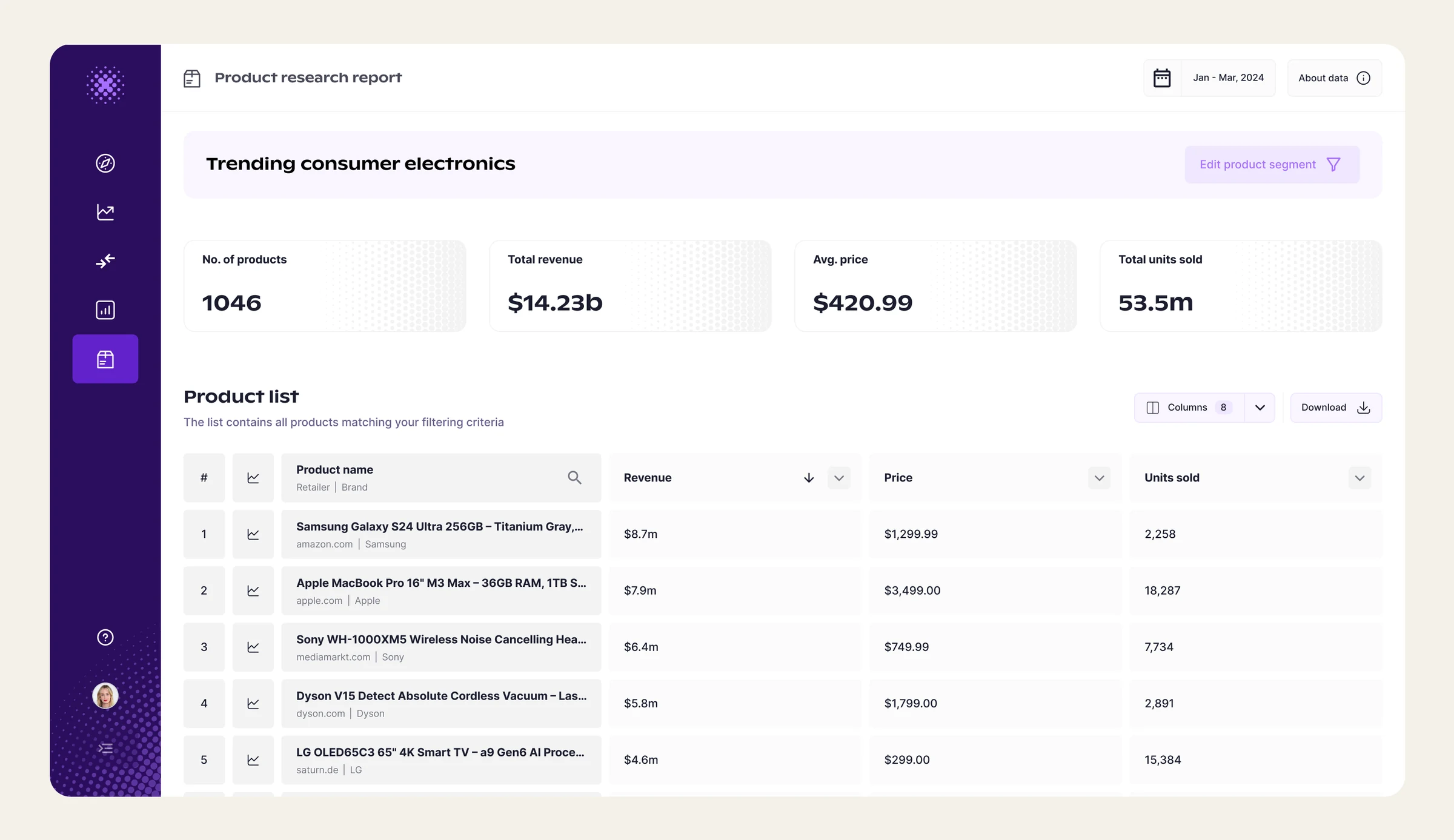1454x840 pixels.
Task: Click the product name search icon
Action: pyautogui.click(x=574, y=478)
